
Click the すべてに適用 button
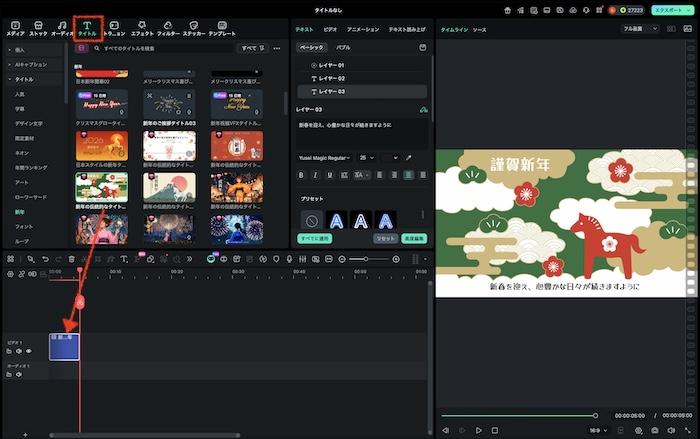315,238
